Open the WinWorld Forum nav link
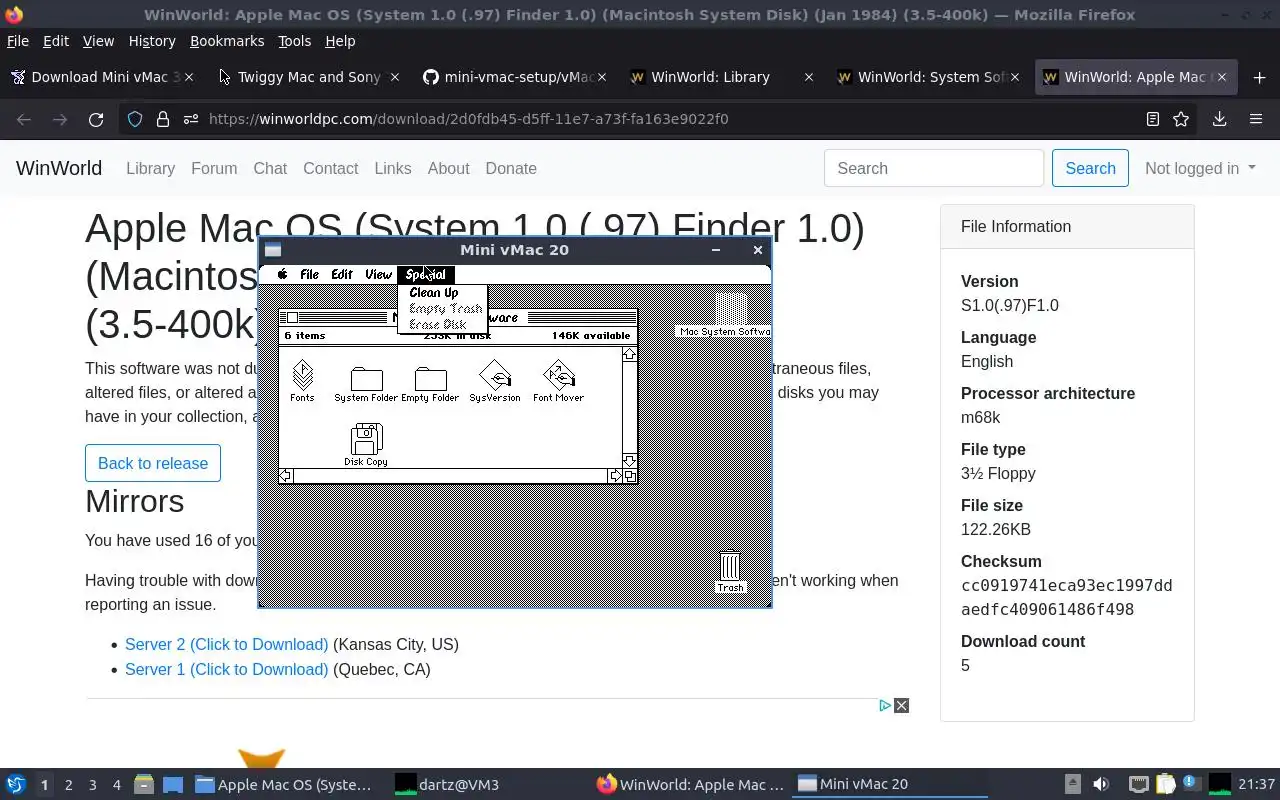 point(214,168)
